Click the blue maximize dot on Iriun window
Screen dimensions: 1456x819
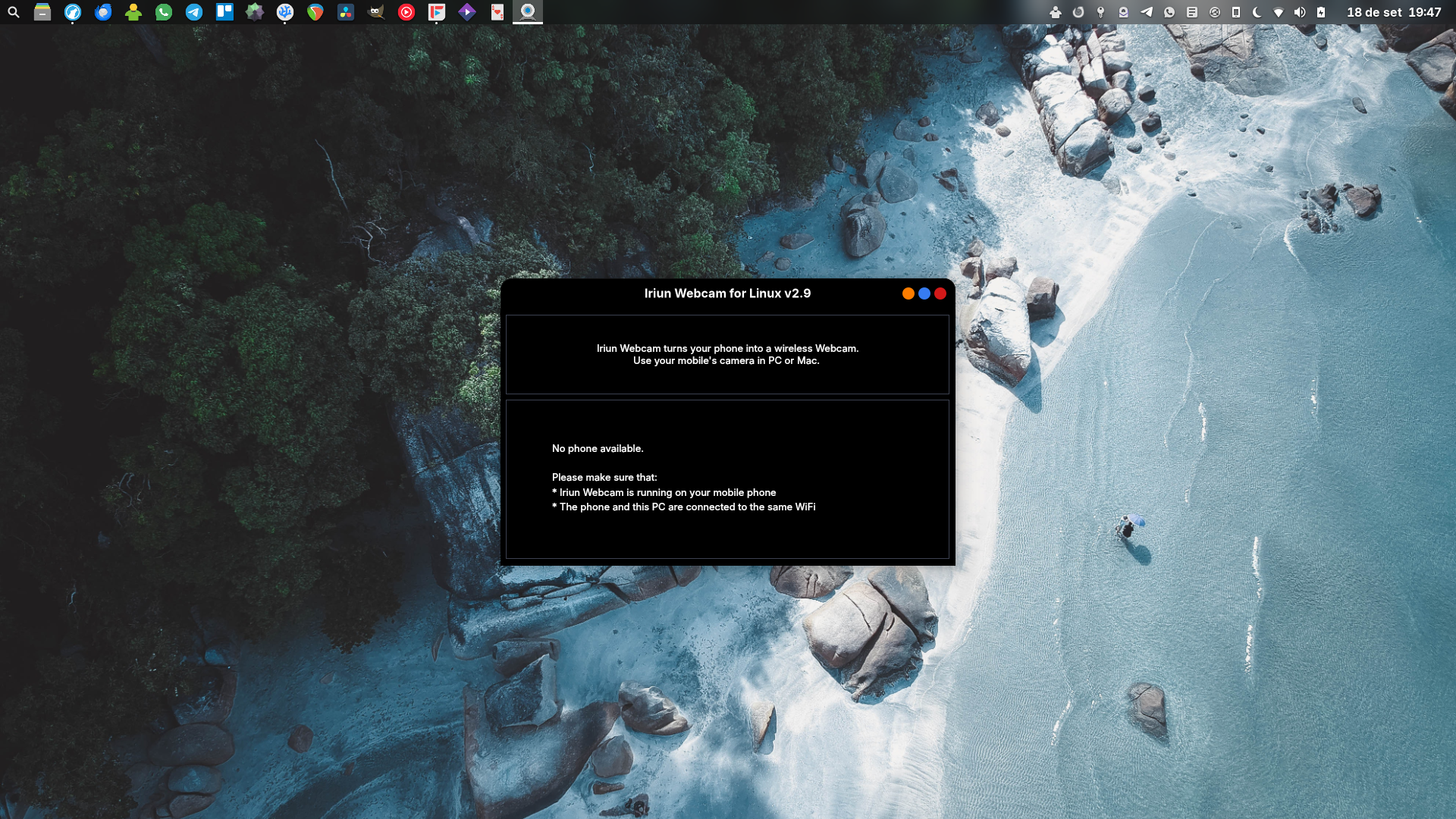point(924,293)
